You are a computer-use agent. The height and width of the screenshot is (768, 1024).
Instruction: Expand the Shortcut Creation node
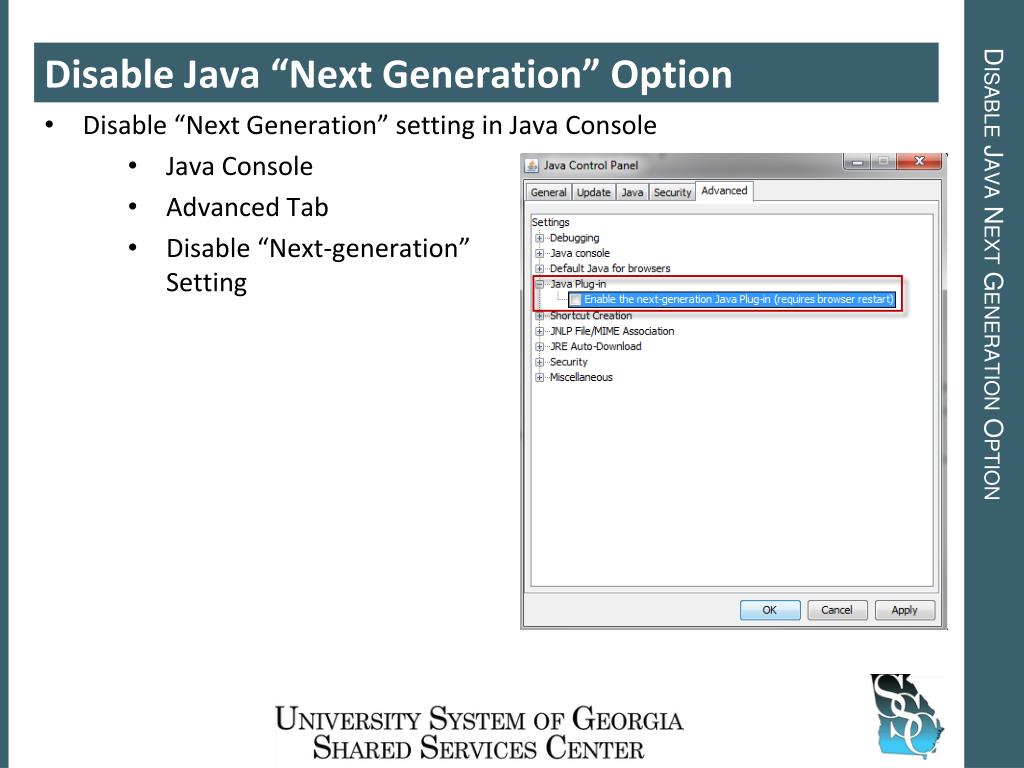(539, 316)
